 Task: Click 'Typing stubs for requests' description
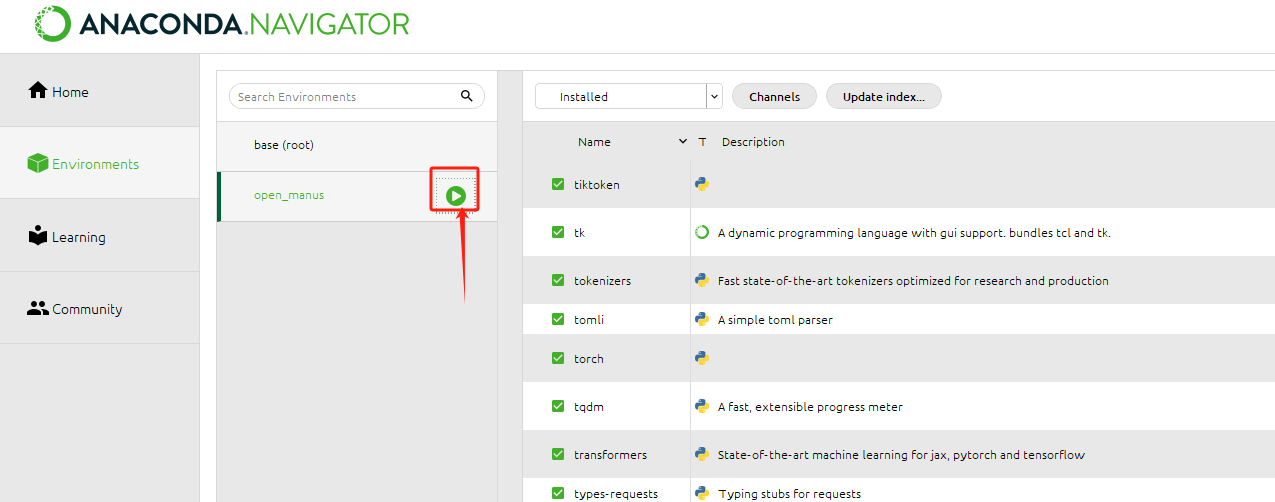click(789, 494)
